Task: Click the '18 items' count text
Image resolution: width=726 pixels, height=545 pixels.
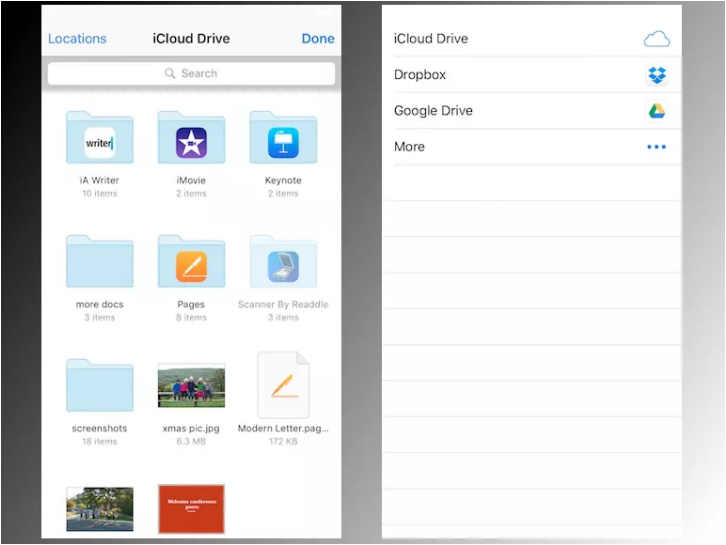Action: pyautogui.click(x=100, y=442)
